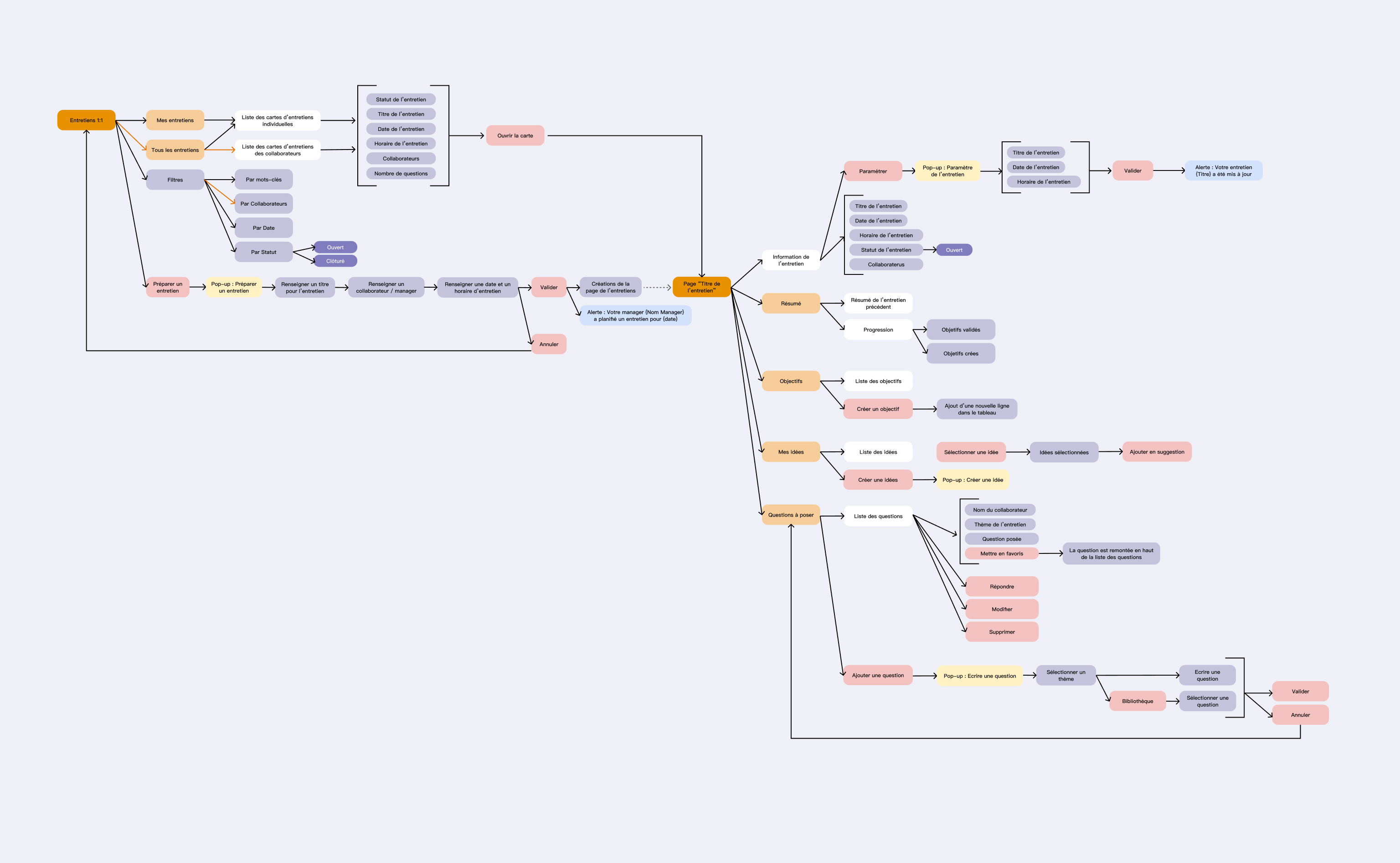Click the "Mettre en favoris" node
Image resolution: width=1400 pixels, height=863 pixels.
point(1002,553)
